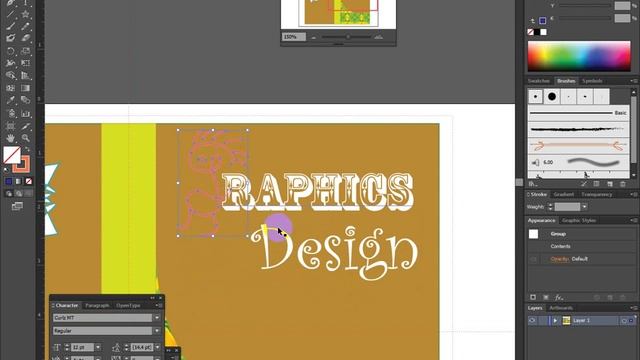640x360 pixels.
Task: Select the Symbol Sprayer tool
Action: pos(11,113)
